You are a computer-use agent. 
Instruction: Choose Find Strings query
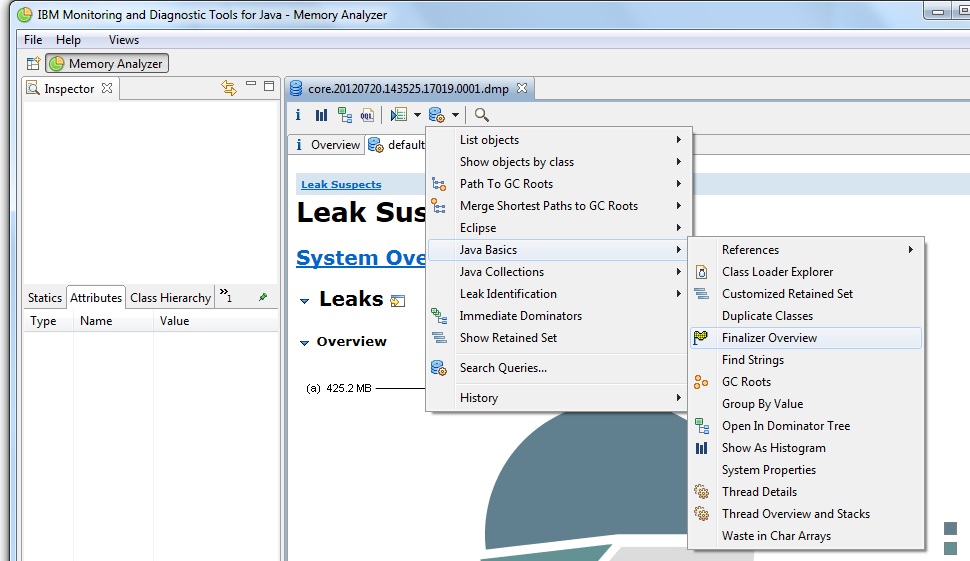point(806,360)
